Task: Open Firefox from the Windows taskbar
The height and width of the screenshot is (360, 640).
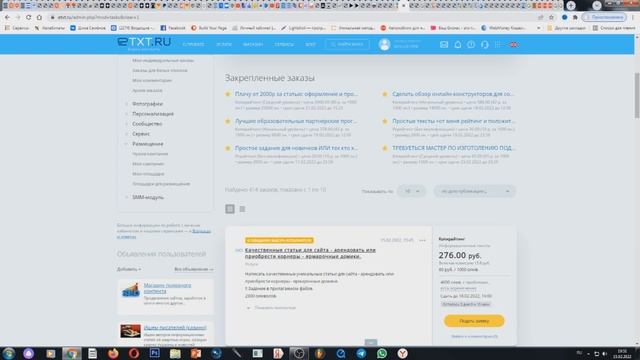Action: coord(113,353)
